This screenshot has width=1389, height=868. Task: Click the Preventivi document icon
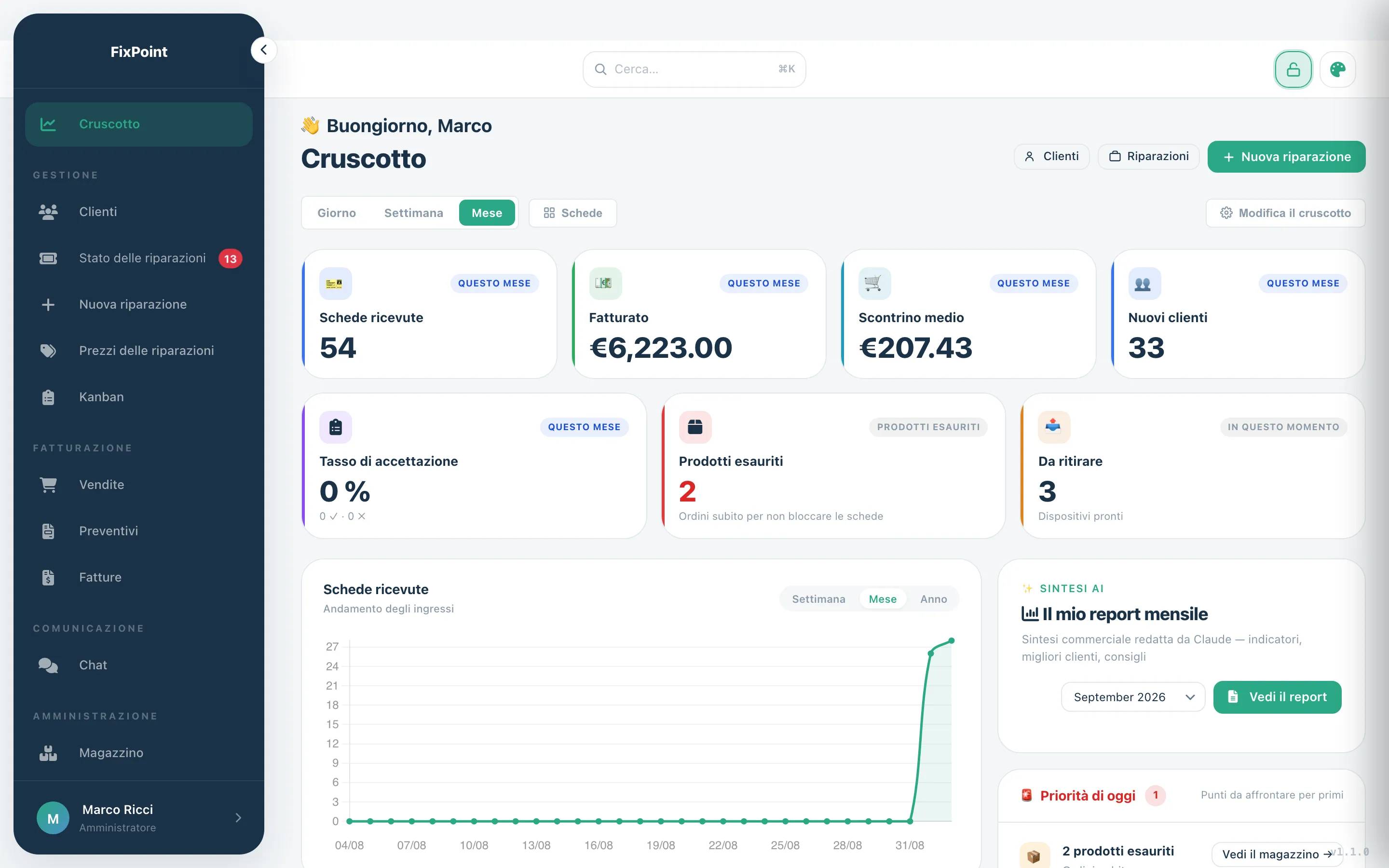(48, 531)
